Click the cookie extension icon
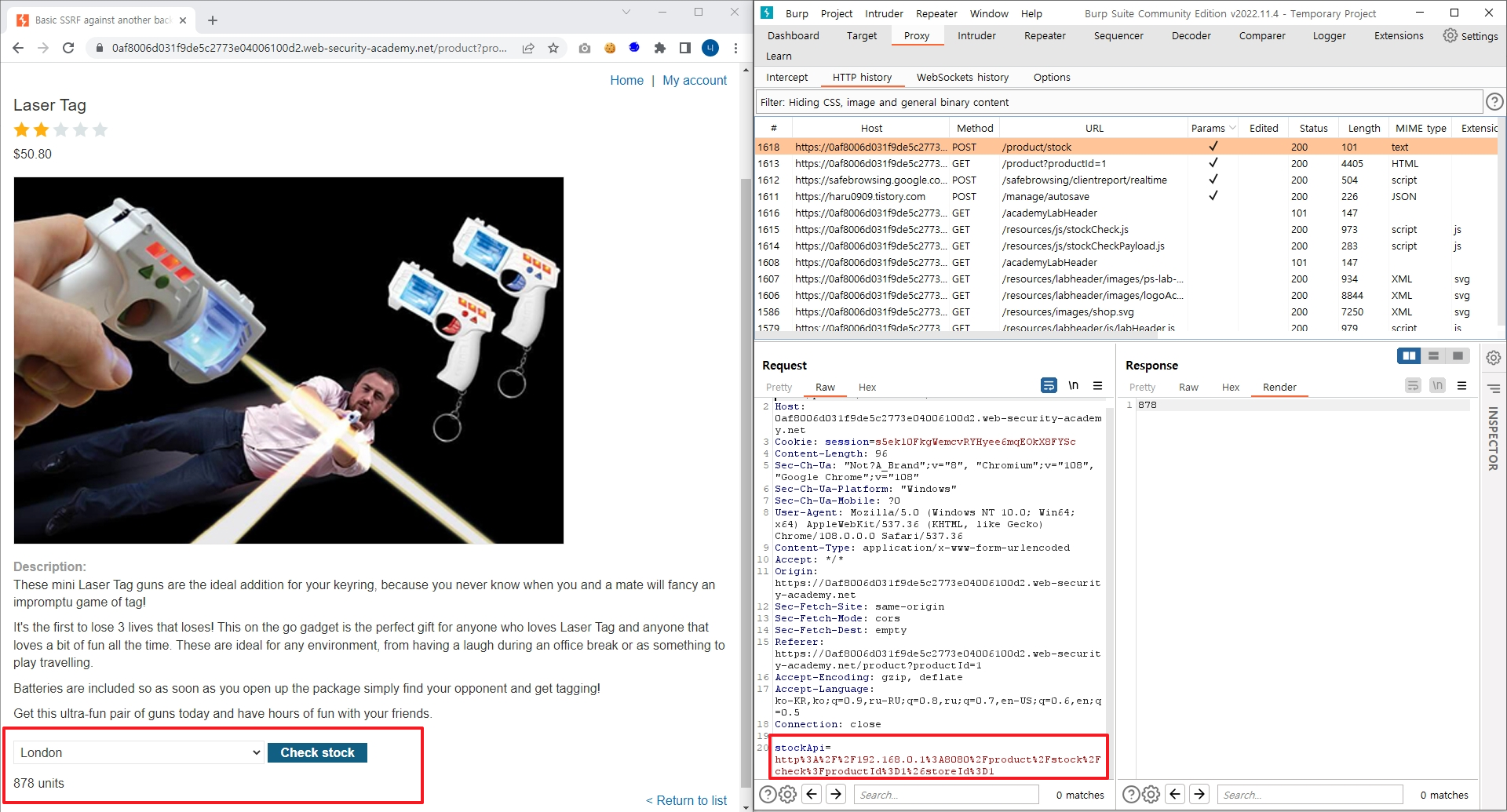The height and width of the screenshot is (812, 1507). click(610, 48)
